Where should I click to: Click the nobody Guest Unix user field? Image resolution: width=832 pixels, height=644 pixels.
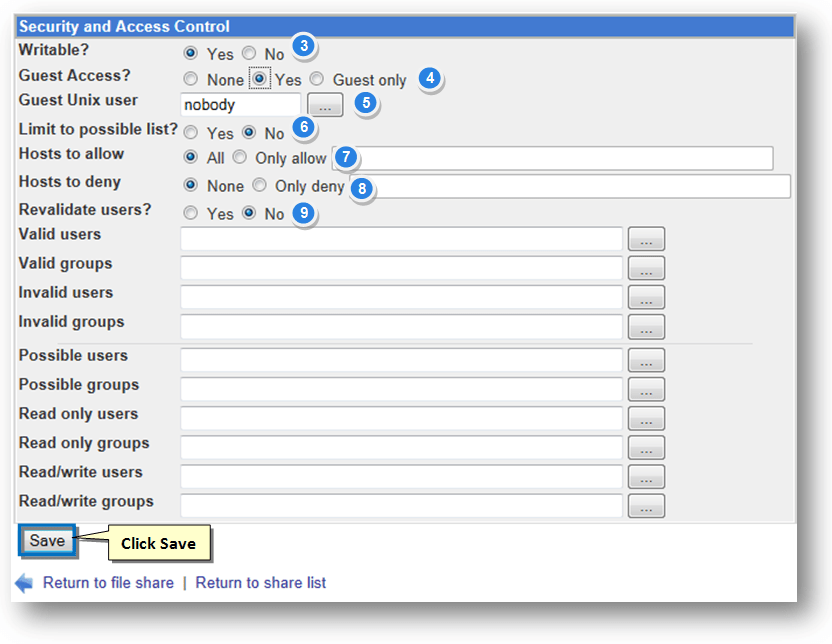point(240,104)
